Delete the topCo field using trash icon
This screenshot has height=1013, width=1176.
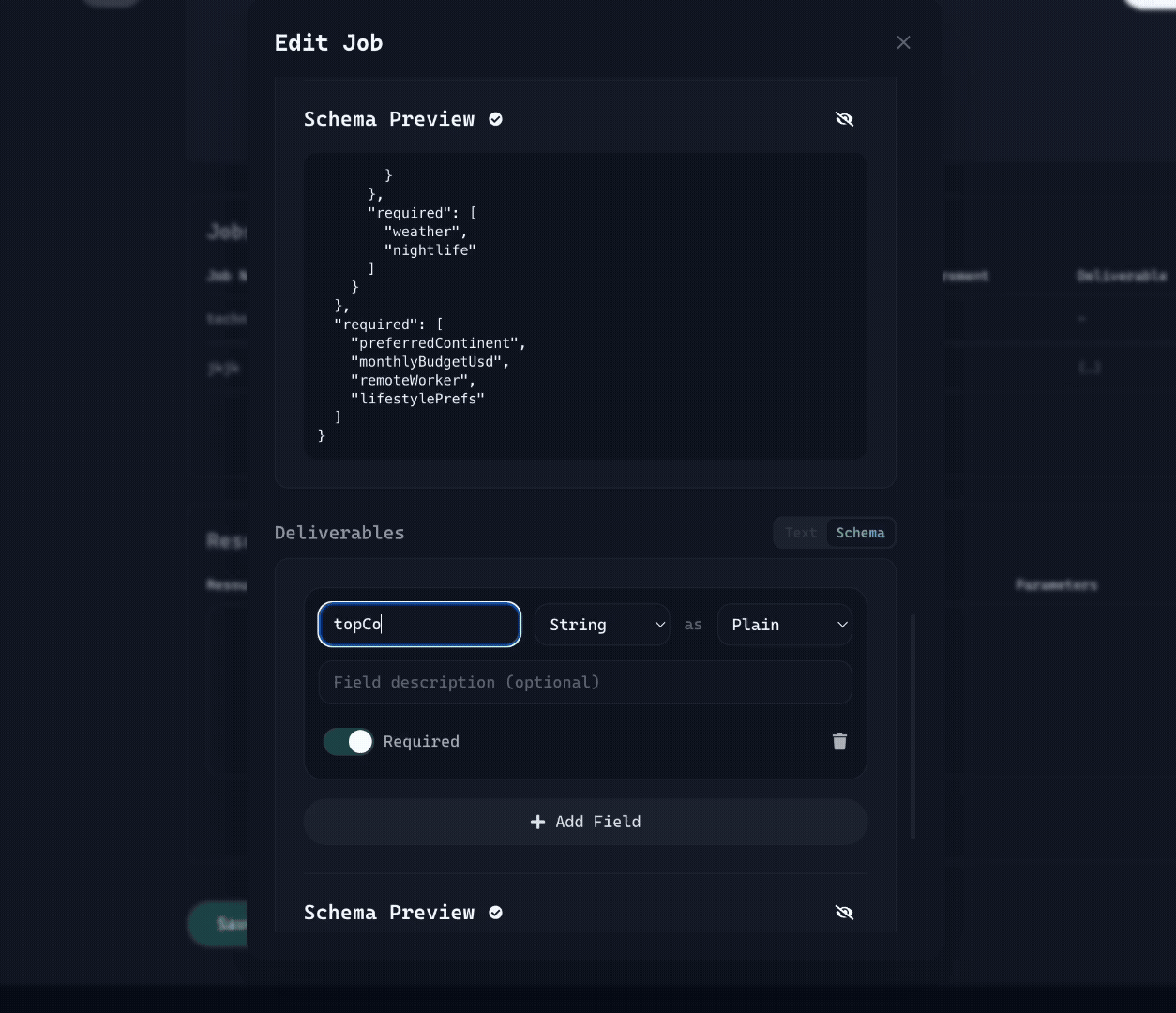coord(839,742)
